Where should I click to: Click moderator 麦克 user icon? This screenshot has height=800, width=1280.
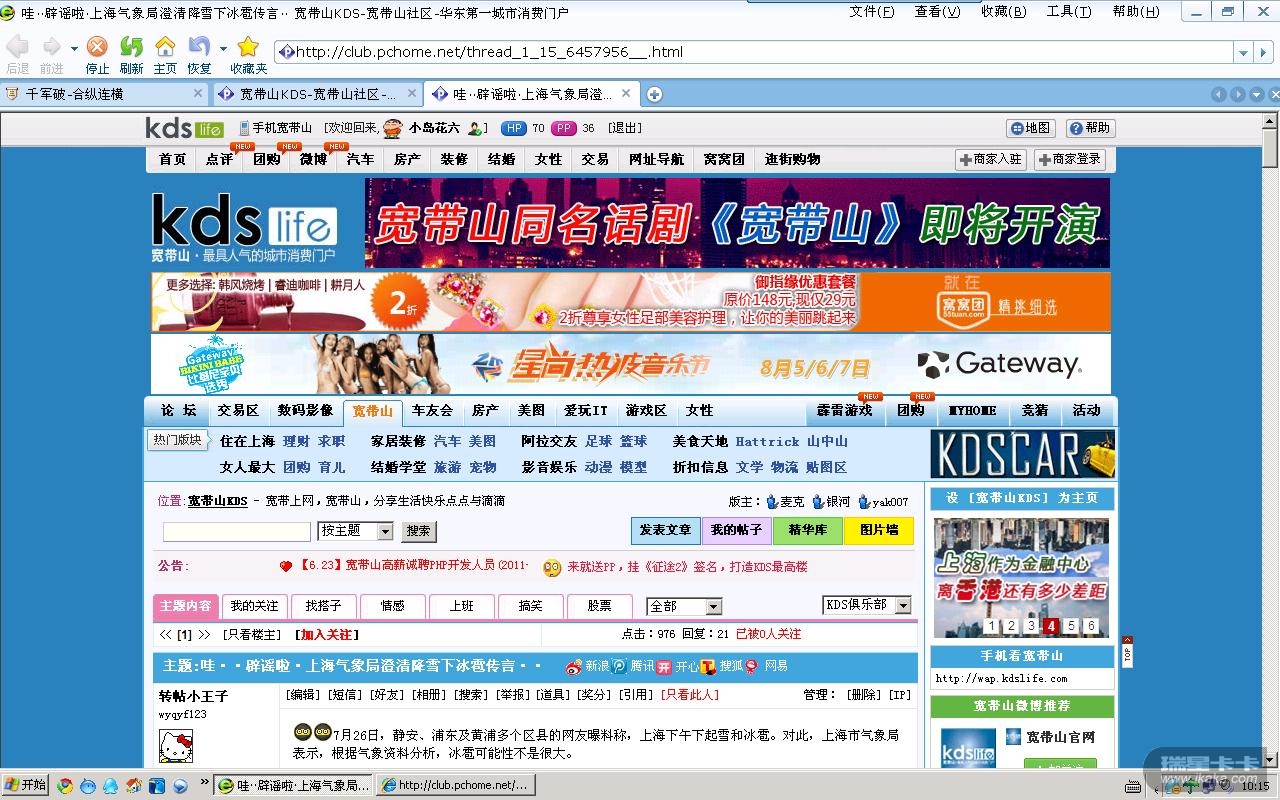click(x=772, y=502)
